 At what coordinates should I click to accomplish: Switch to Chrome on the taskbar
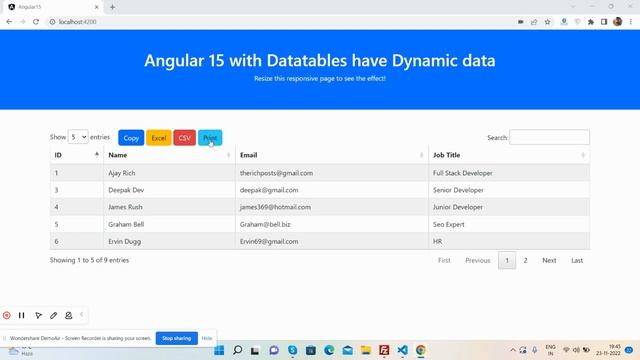[x=421, y=350]
